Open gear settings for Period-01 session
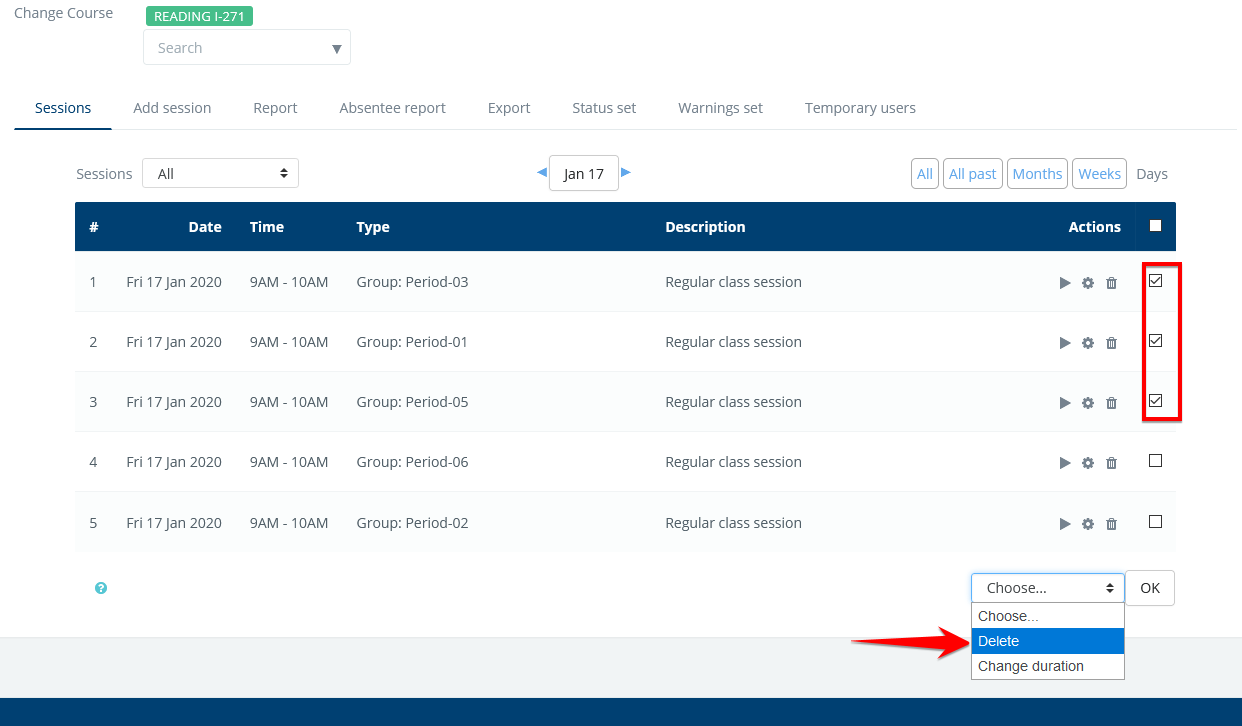Image resolution: width=1242 pixels, height=726 pixels. (x=1088, y=343)
